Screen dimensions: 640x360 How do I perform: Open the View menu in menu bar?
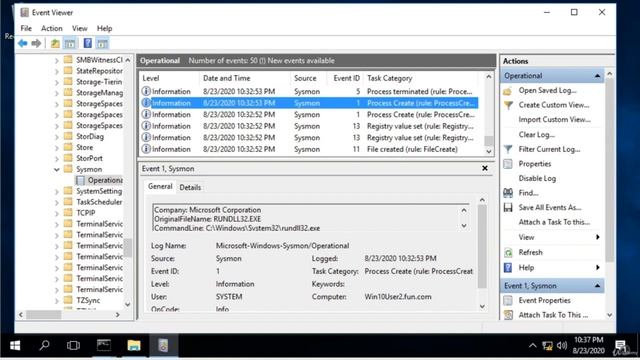(80, 28)
